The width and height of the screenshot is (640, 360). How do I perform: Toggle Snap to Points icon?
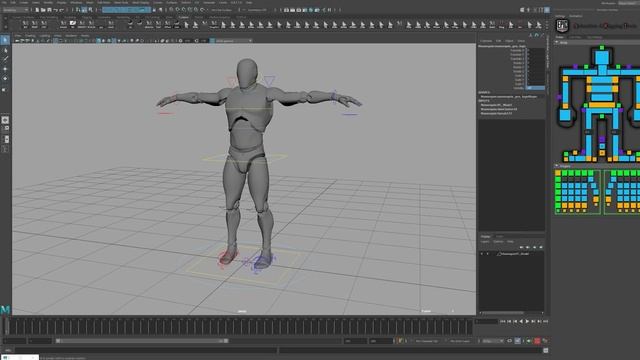pos(184,10)
